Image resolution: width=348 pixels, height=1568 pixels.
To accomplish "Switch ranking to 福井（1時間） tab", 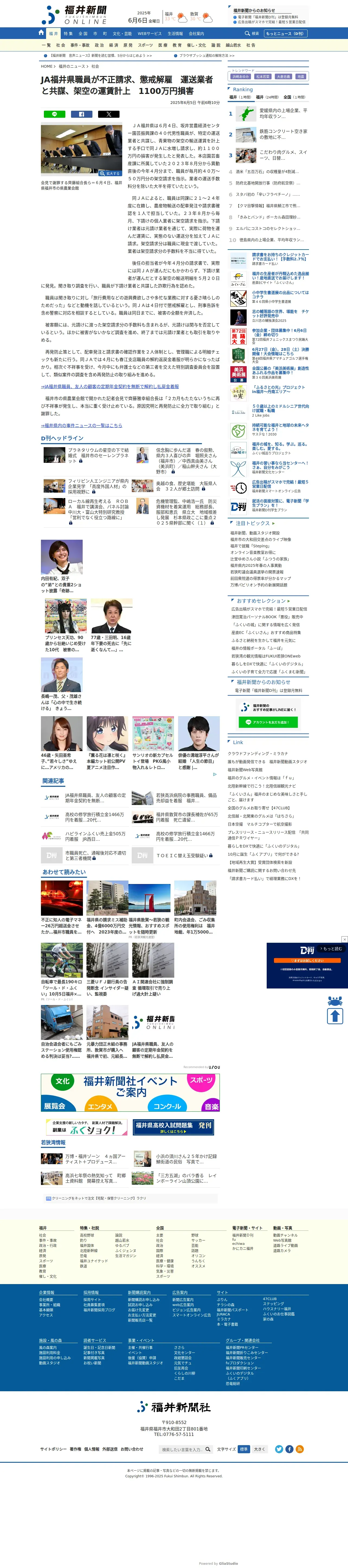I will coord(240,97).
